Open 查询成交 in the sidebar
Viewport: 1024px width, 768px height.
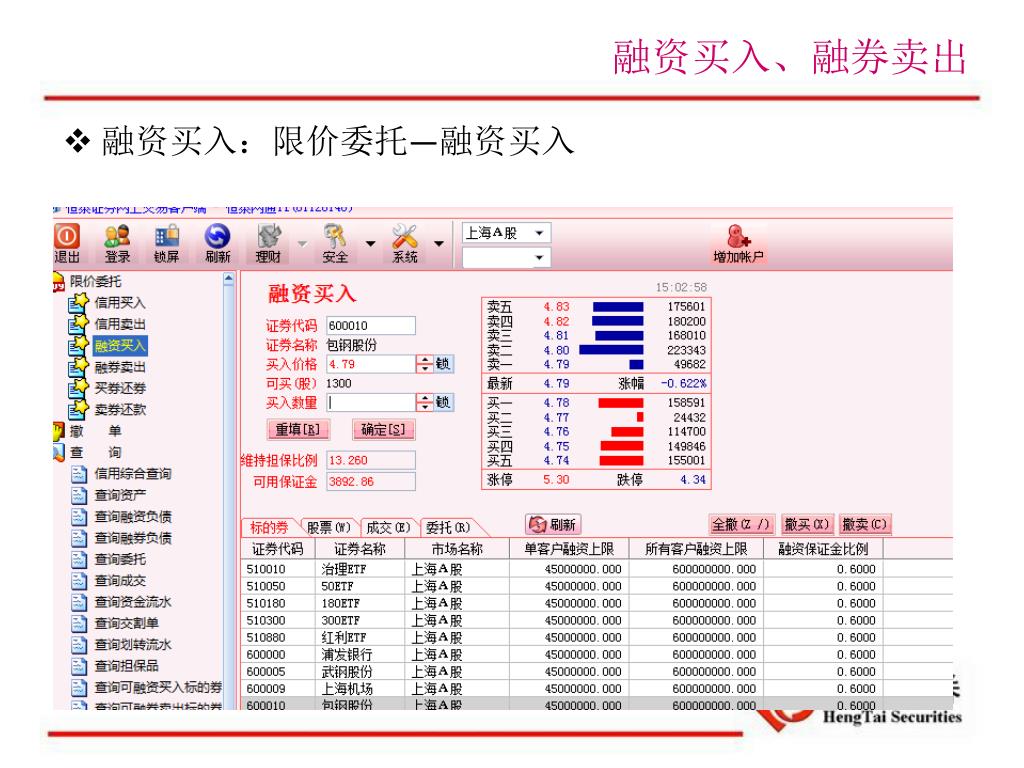coord(120,581)
